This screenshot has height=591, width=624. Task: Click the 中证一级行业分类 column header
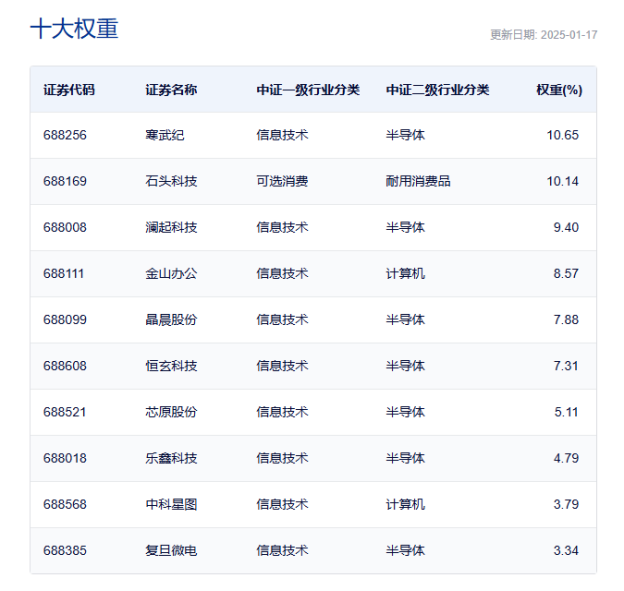coord(308,90)
